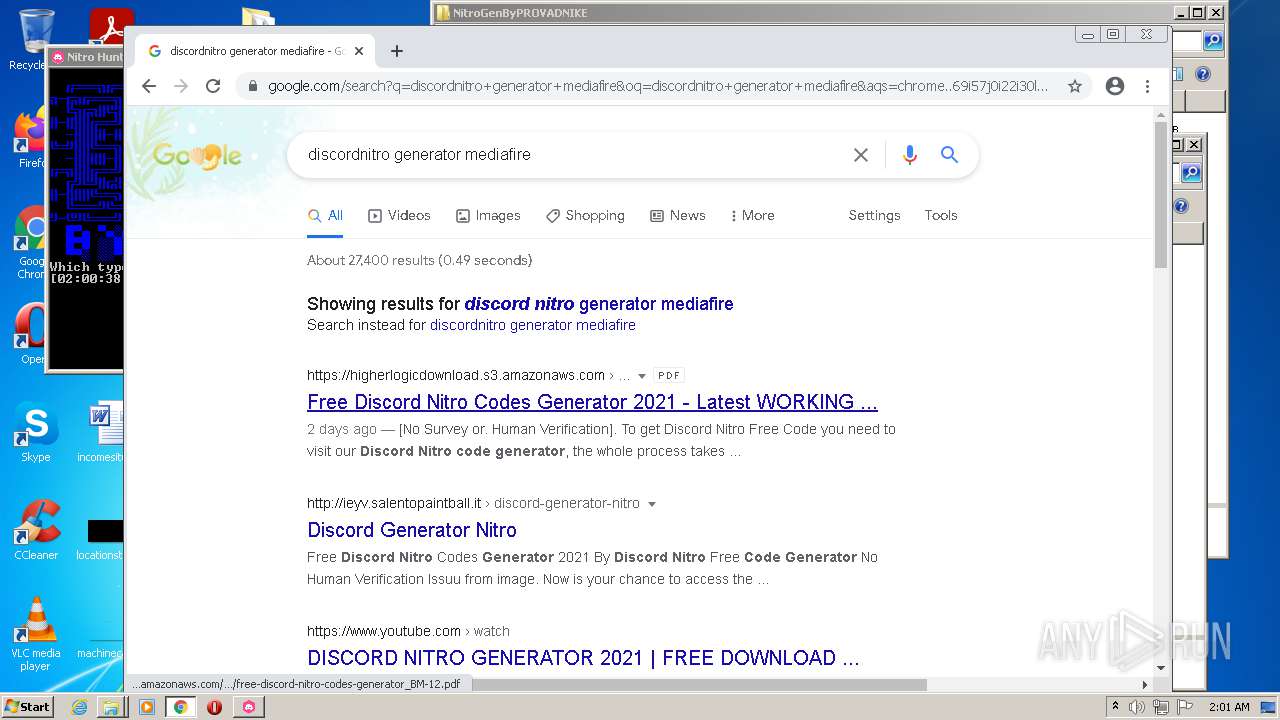Focus the Google search input field
1280x720 pixels.
click(x=570, y=155)
